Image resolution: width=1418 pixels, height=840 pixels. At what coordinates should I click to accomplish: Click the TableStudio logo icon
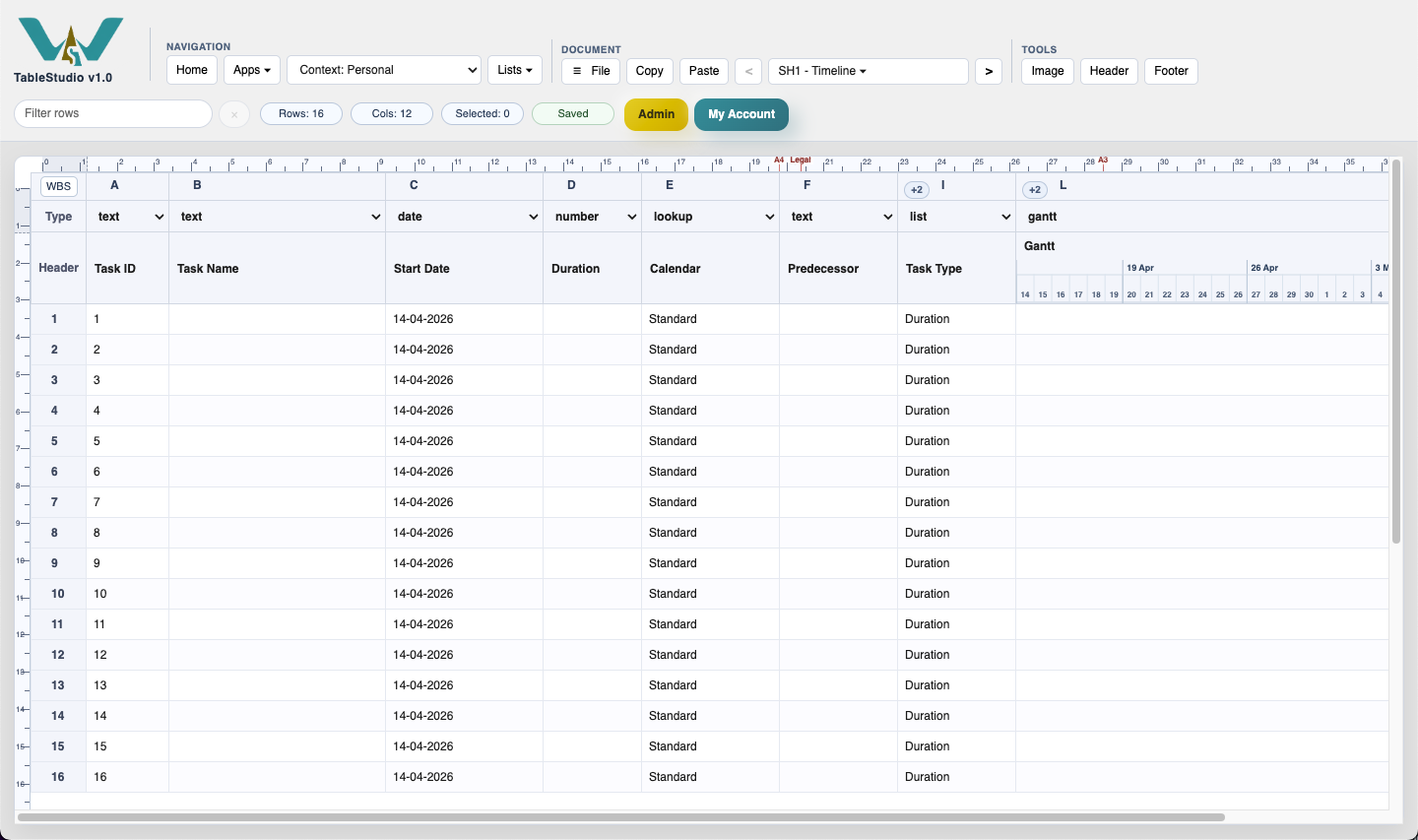[71, 41]
